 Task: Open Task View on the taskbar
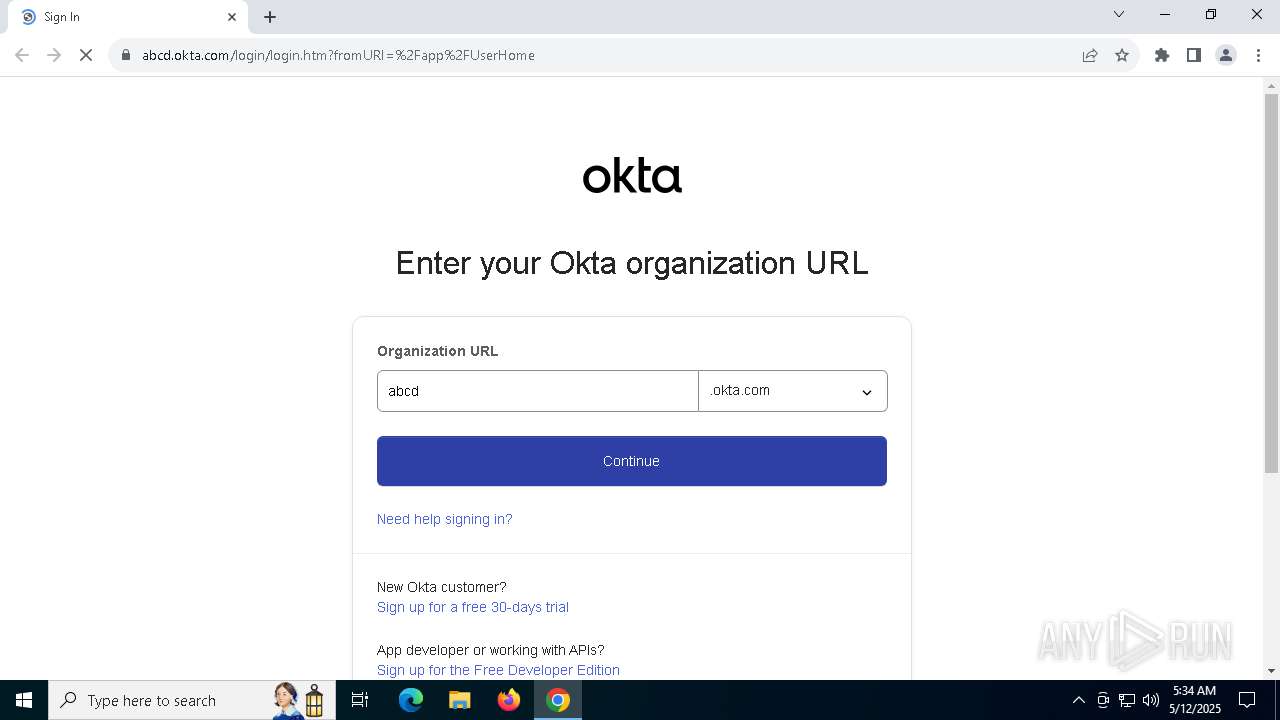pyautogui.click(x=360, y=700)
